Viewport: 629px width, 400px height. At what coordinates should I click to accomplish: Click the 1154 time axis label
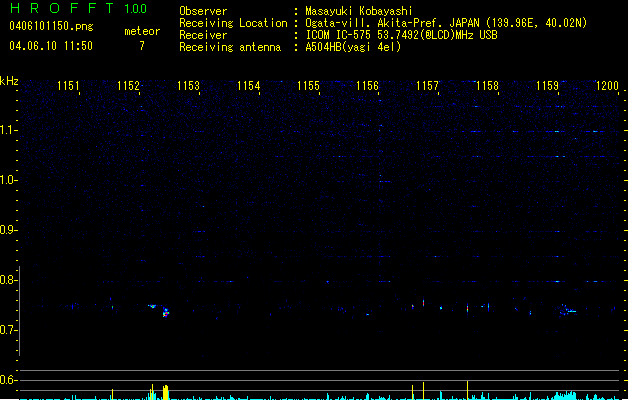click(x=248, y=86)
